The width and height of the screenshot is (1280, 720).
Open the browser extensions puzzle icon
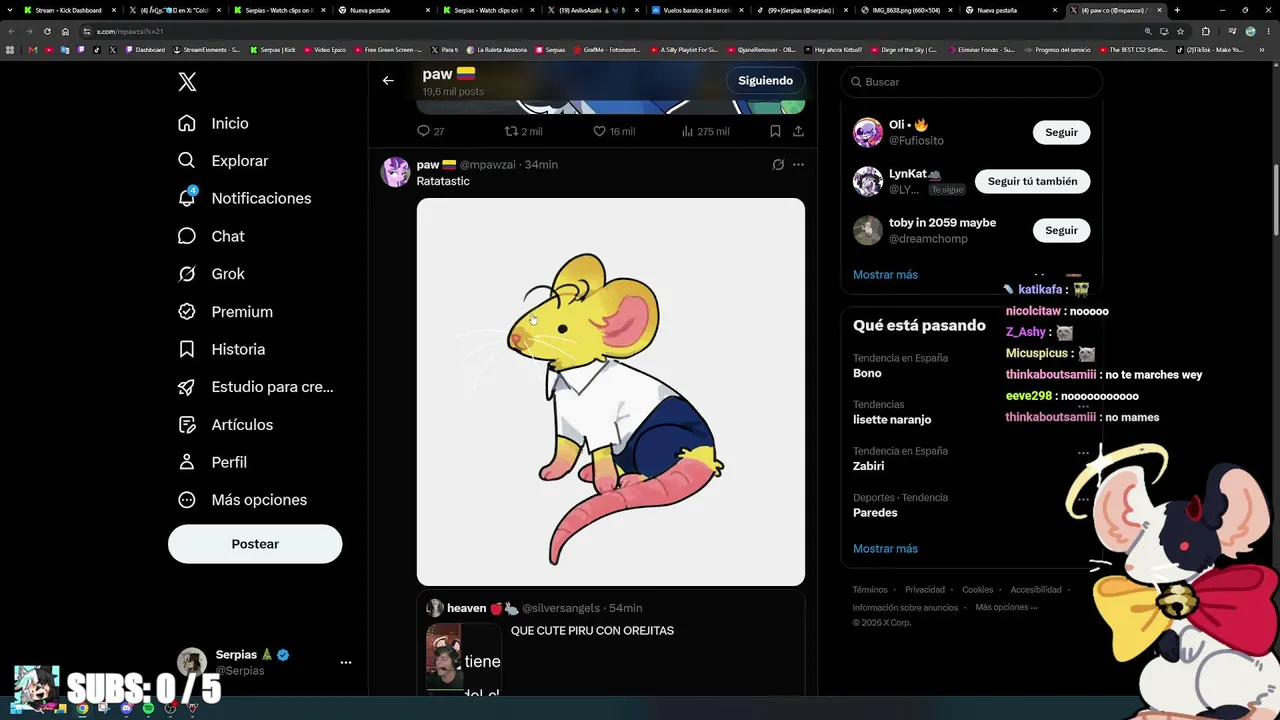pos(1205,31)
